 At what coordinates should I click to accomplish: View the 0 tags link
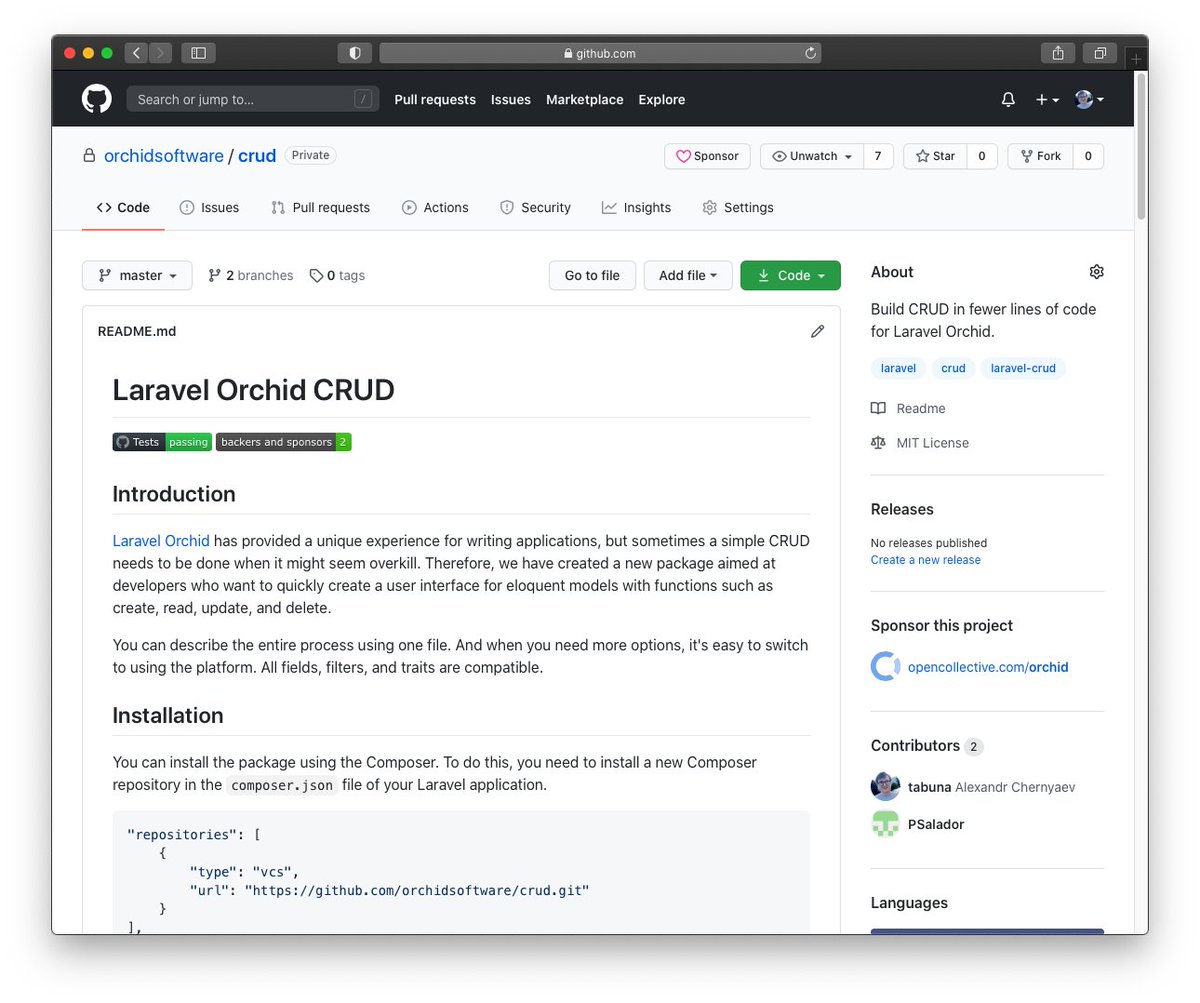pos(337,275)
